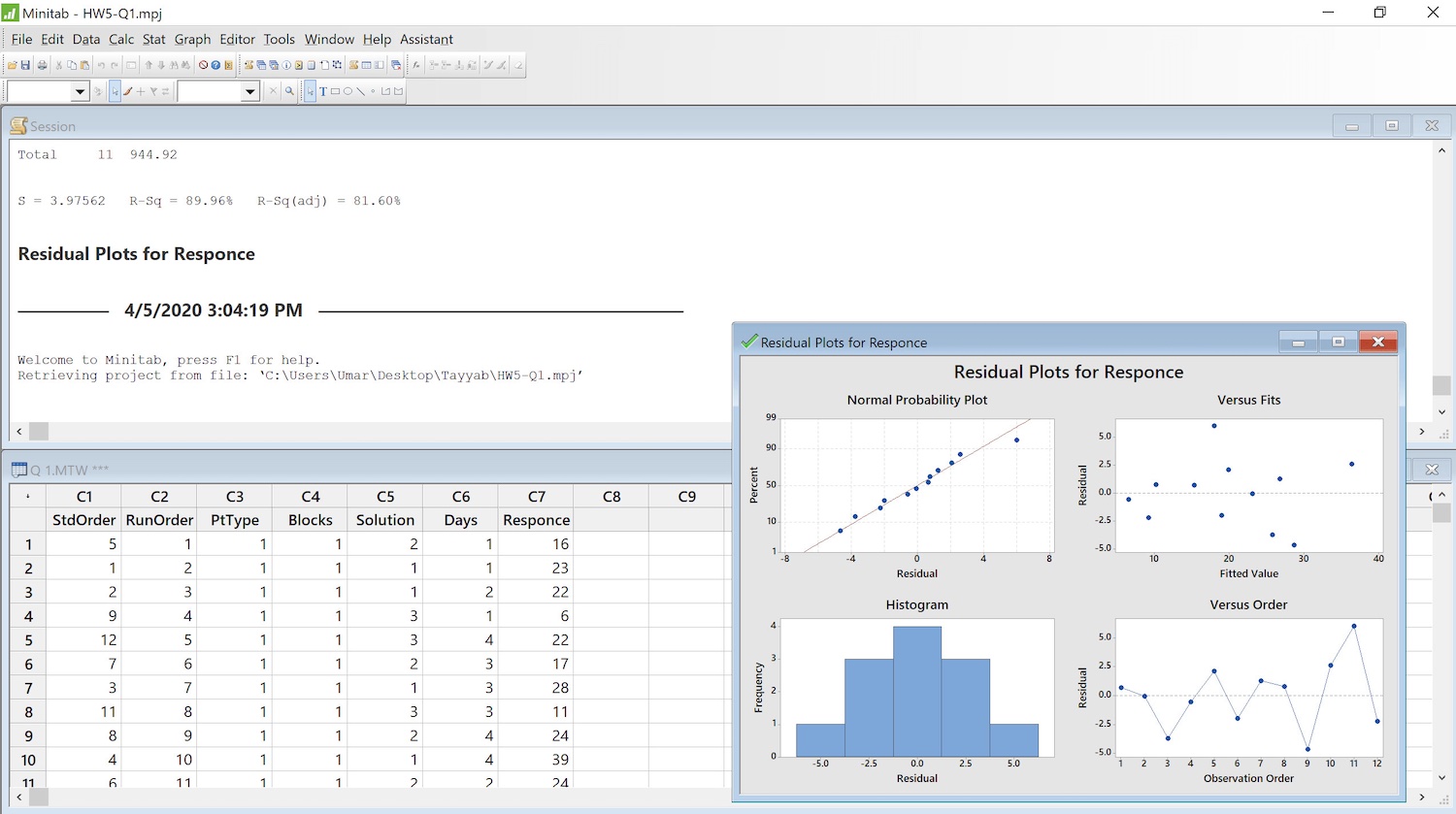1456x814 pixels.
Task: Open the Stat menu
Action: (x=153, y=39)
